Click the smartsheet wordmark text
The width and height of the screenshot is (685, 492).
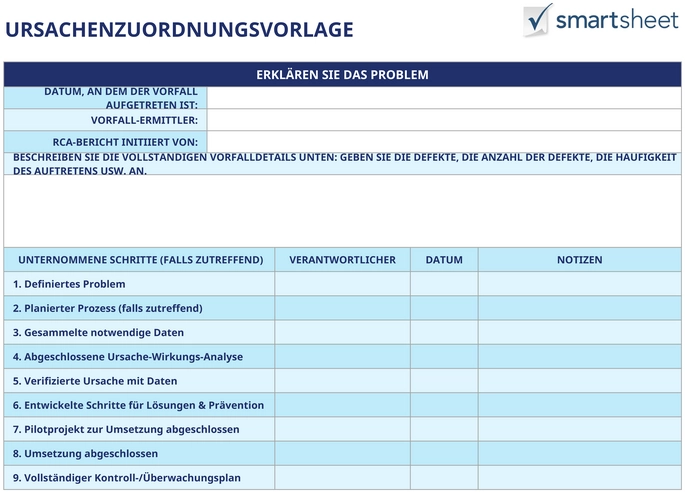click(617, 21)
